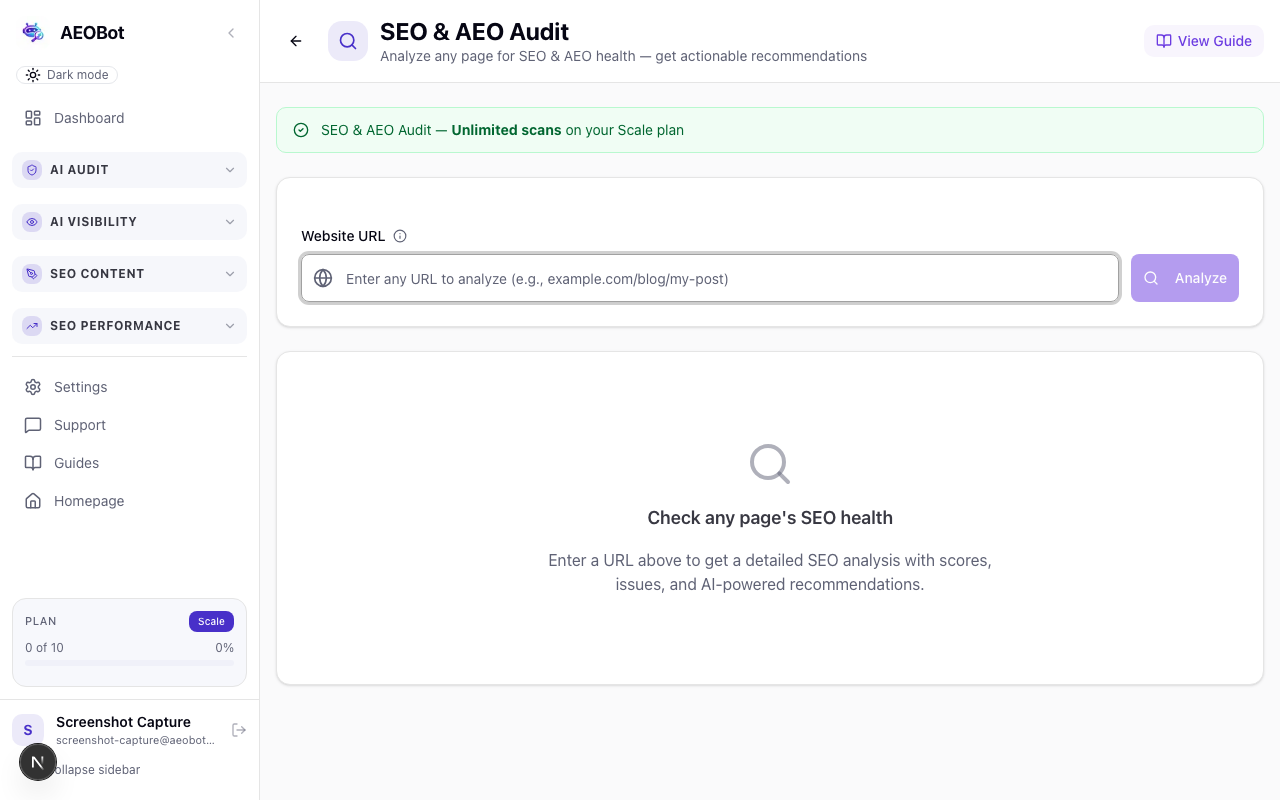Collapse sidebar using the top chevron arrow

coord(231,33)
